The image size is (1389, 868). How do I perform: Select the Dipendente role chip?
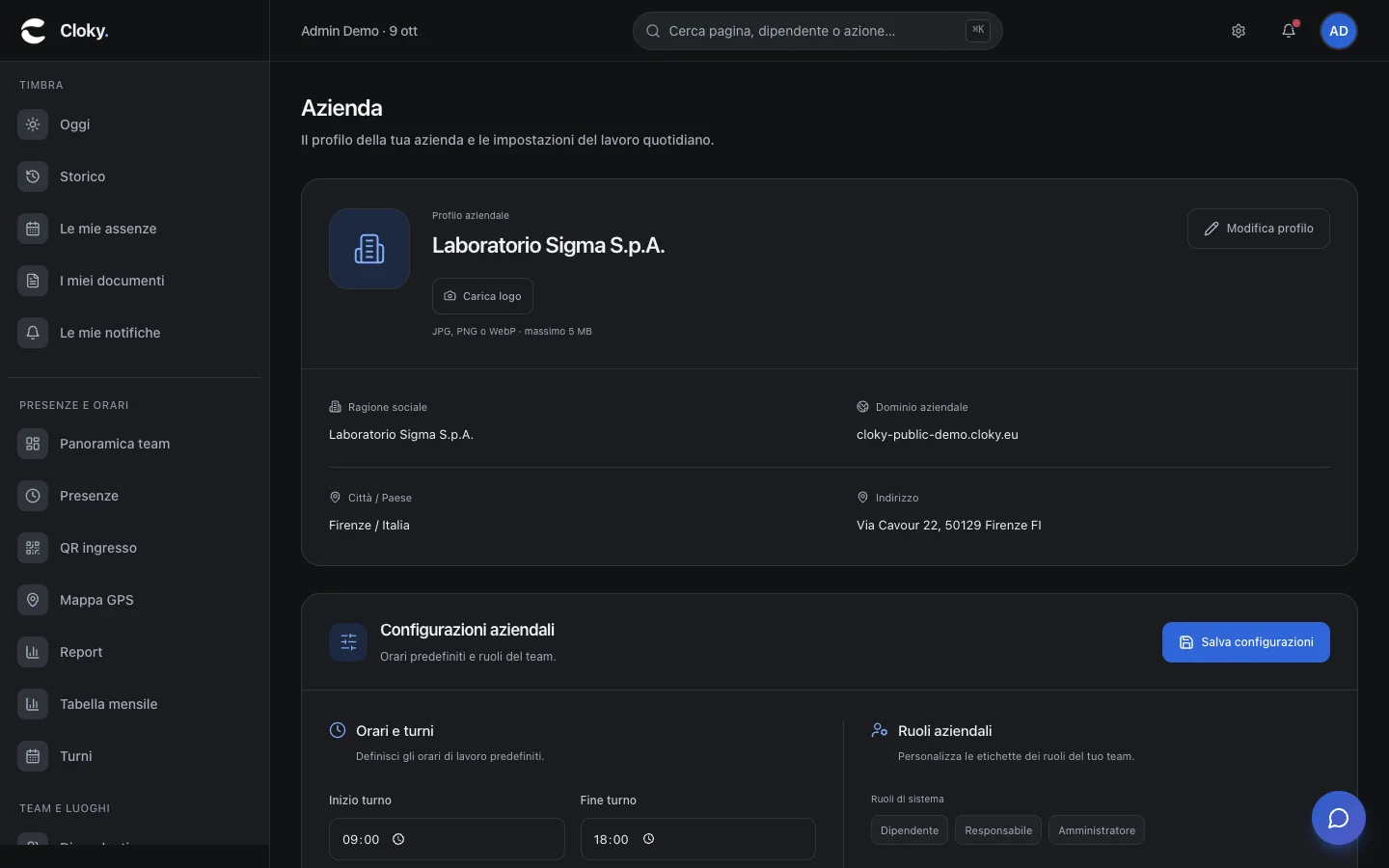point(910,830)
